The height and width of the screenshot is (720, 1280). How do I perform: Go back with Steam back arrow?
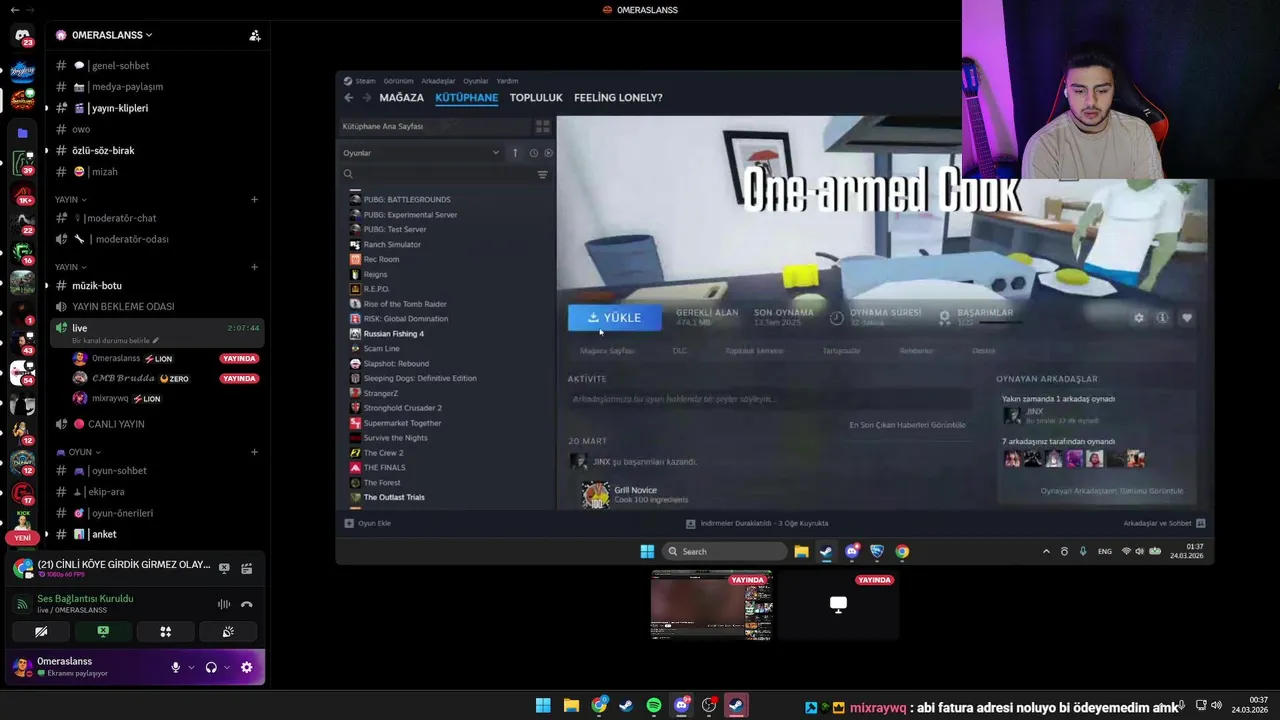(348, 97)
